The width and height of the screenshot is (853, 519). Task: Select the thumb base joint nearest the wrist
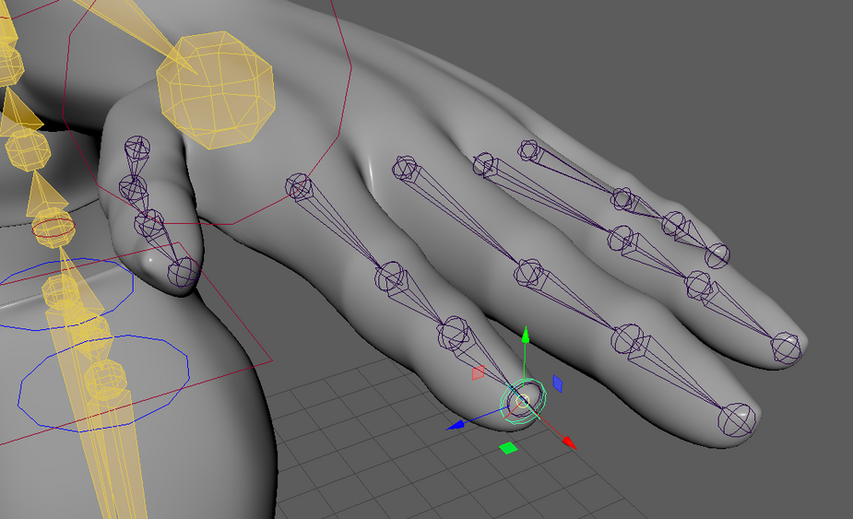(137, 149)
